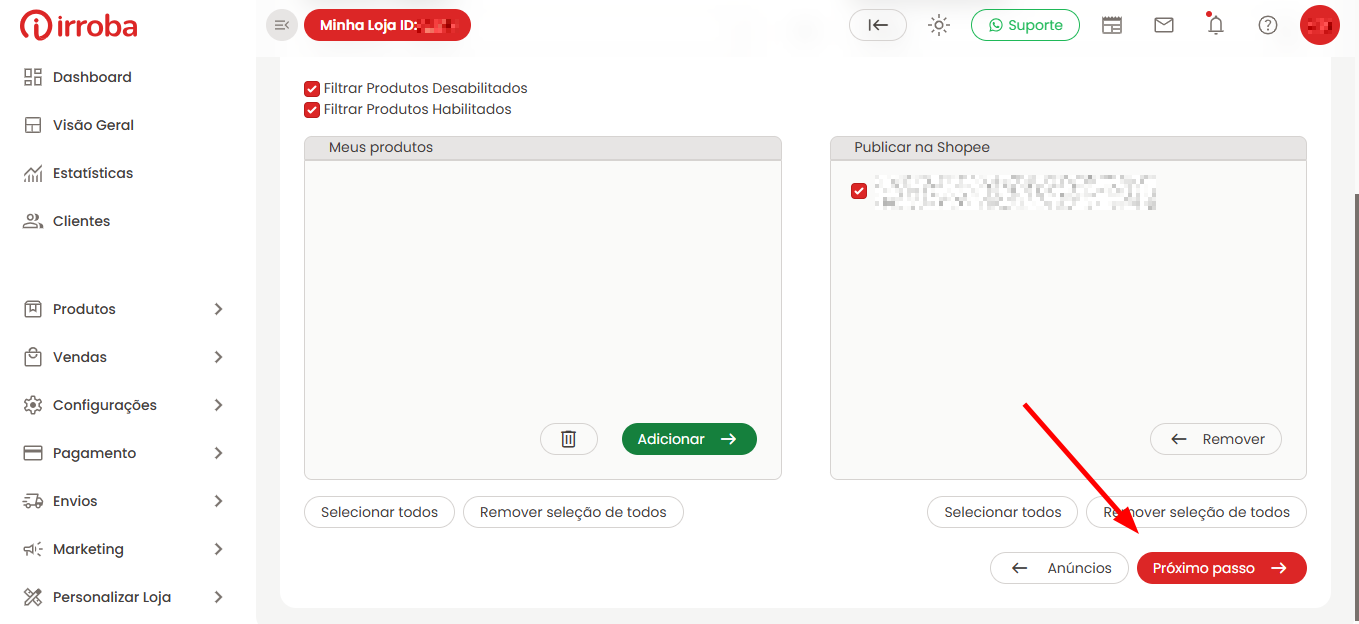This screenshot has width=1359, height=624.
Task: Open the user avatar menu
Action: [x=1320, y=25]
